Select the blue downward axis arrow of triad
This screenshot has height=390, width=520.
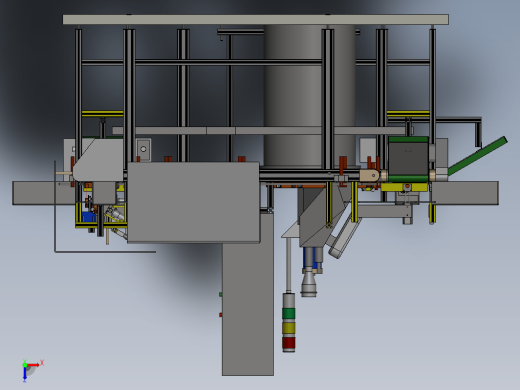pyautogui.click(x=25, y=374)
